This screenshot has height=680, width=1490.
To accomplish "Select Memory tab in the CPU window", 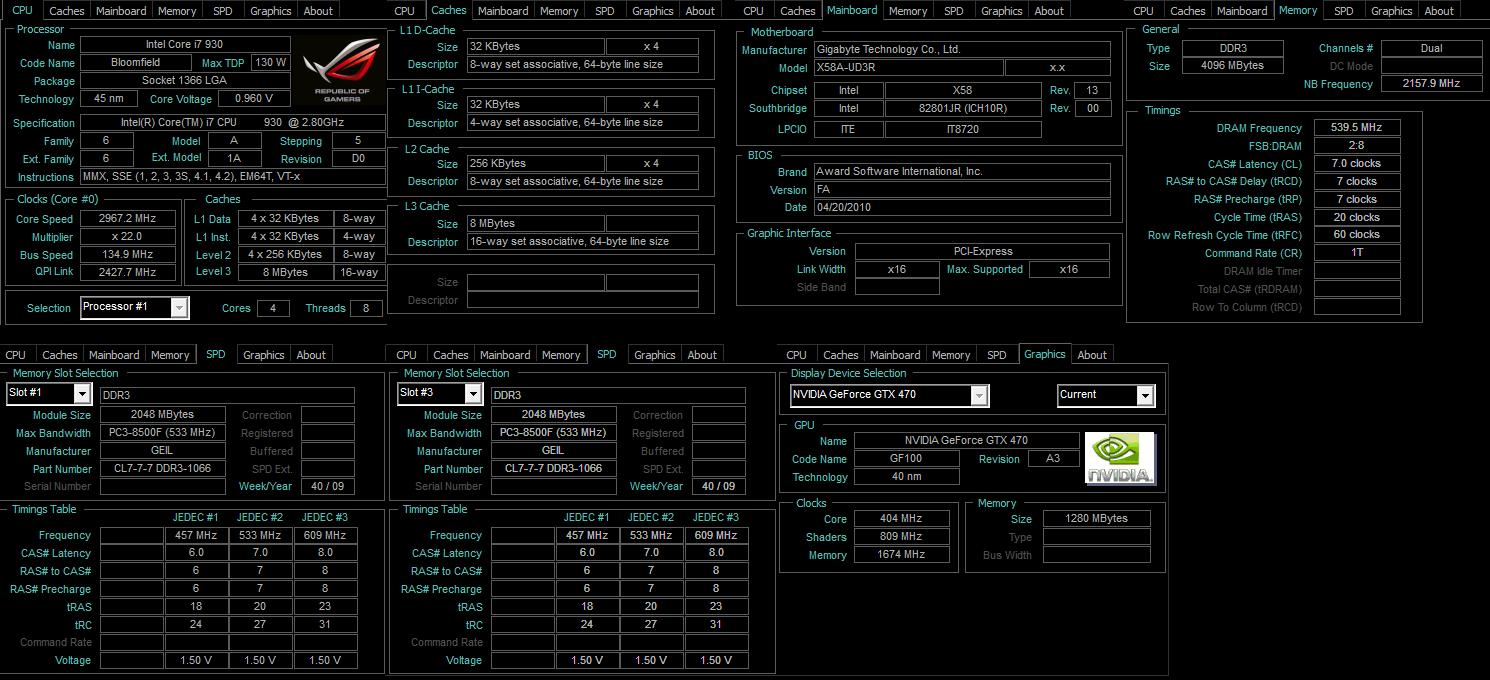I will coord(177,11).
